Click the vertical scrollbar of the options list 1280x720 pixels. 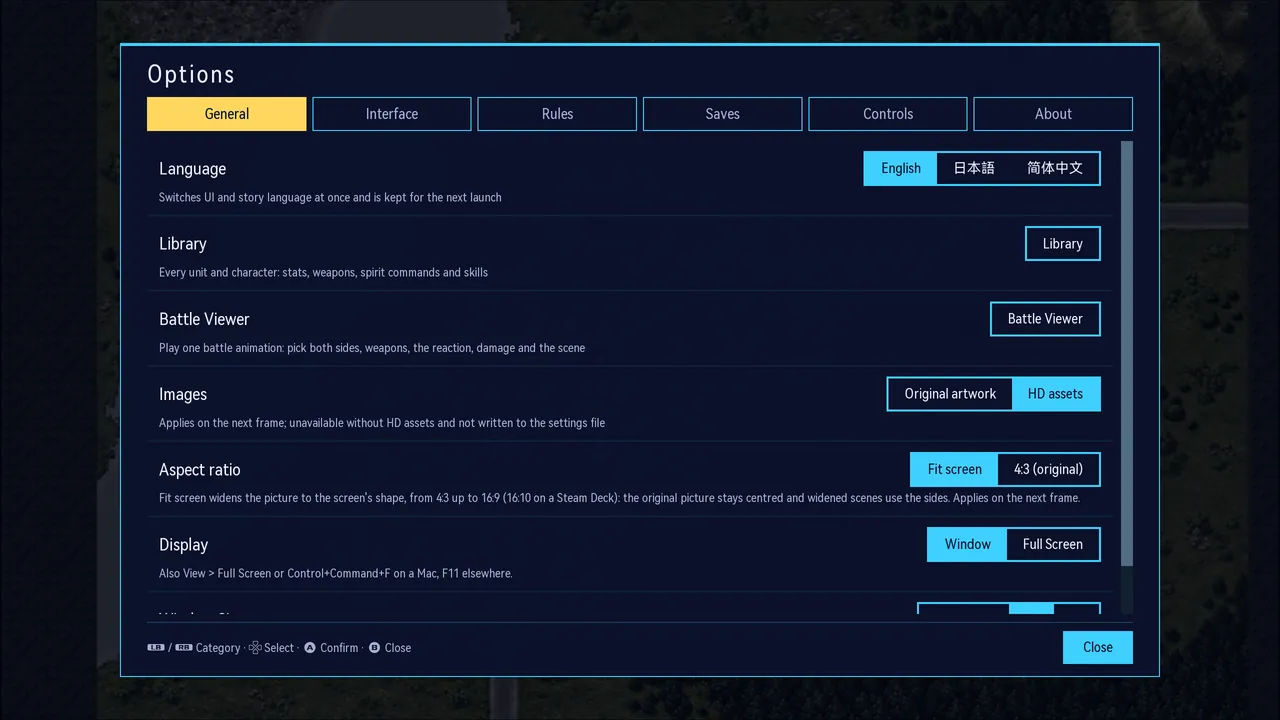1127,377
